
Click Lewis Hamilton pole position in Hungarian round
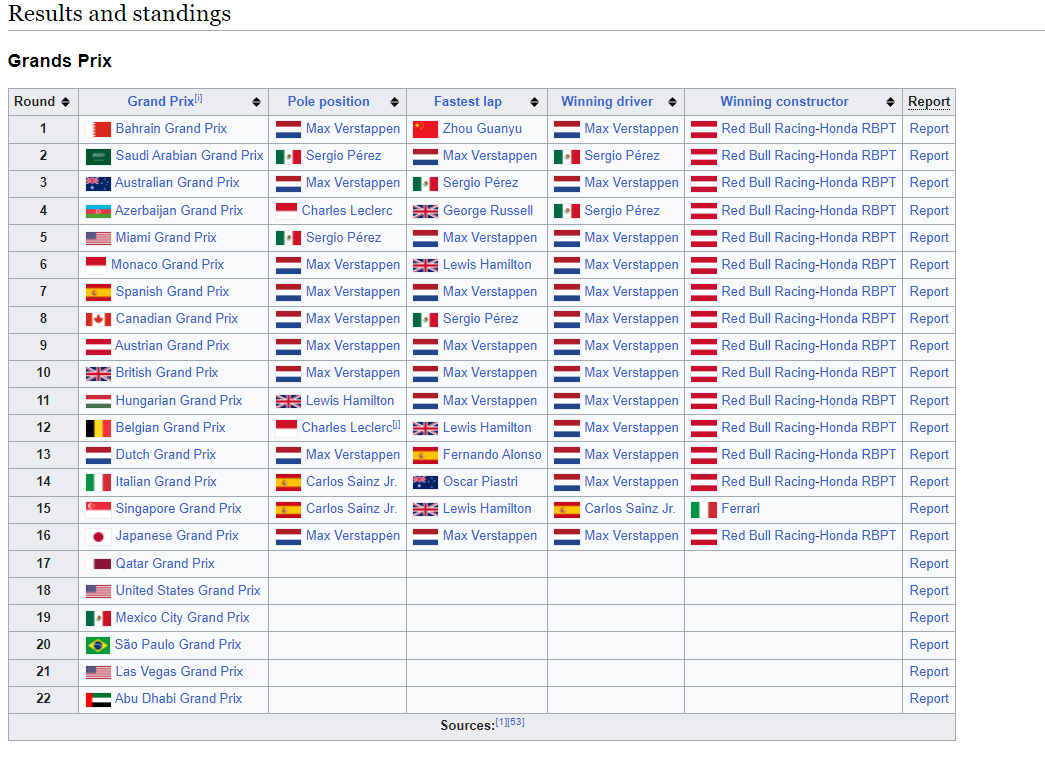(350, 400)
